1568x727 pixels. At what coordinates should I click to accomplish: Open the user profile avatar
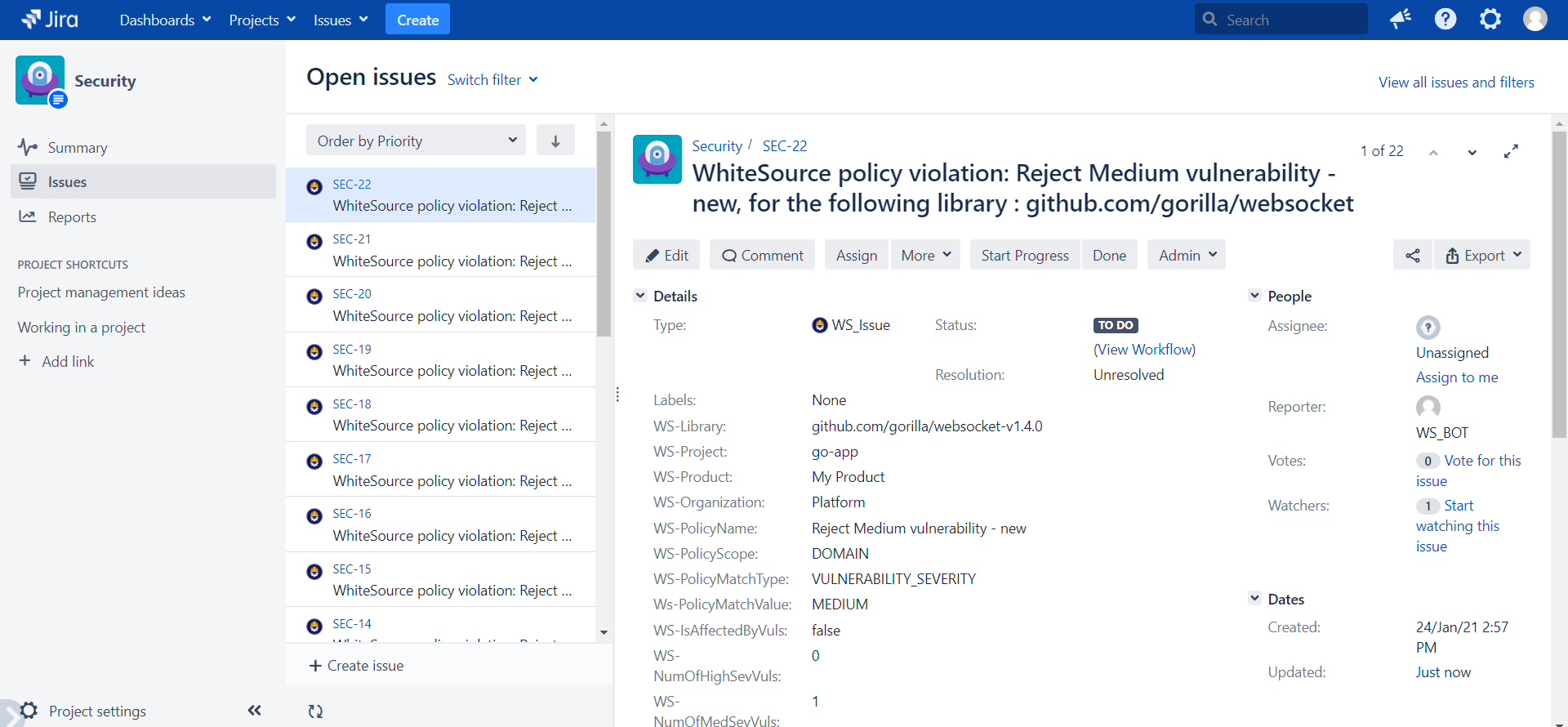pyautogui.click(x=1535, y=19)
